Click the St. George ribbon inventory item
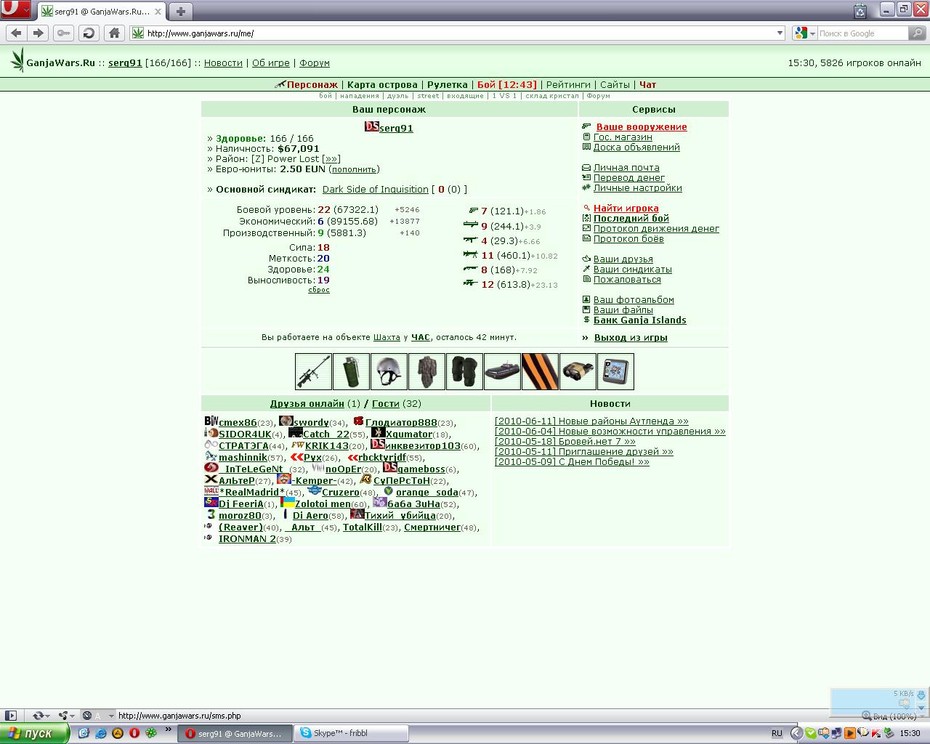The width and height of the screenshot is (930, 744). click(540, 371)
